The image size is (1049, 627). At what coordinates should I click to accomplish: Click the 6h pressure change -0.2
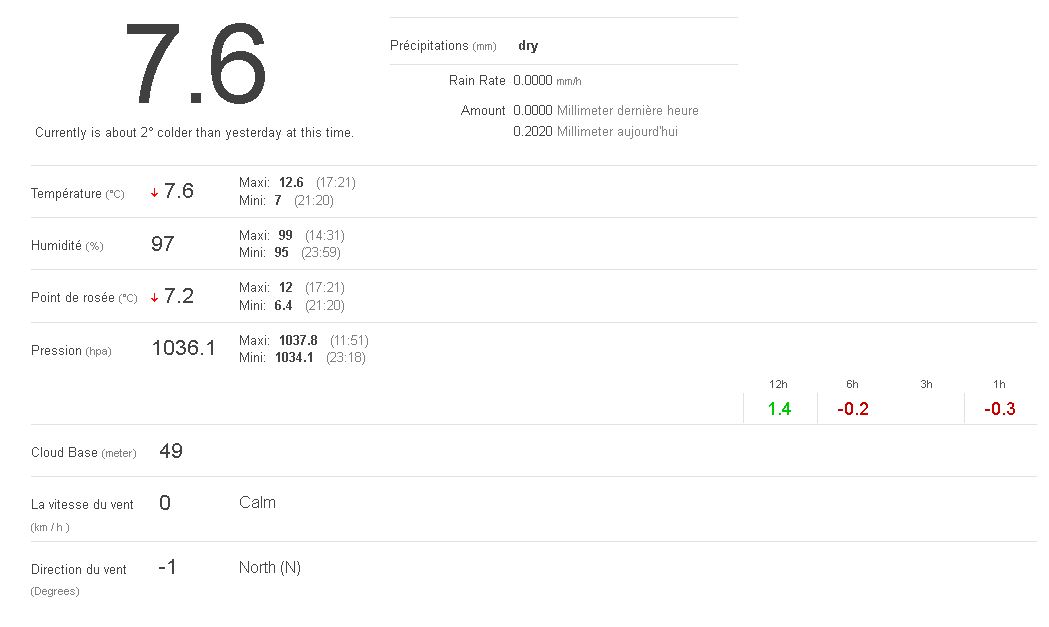pos(852,408)
